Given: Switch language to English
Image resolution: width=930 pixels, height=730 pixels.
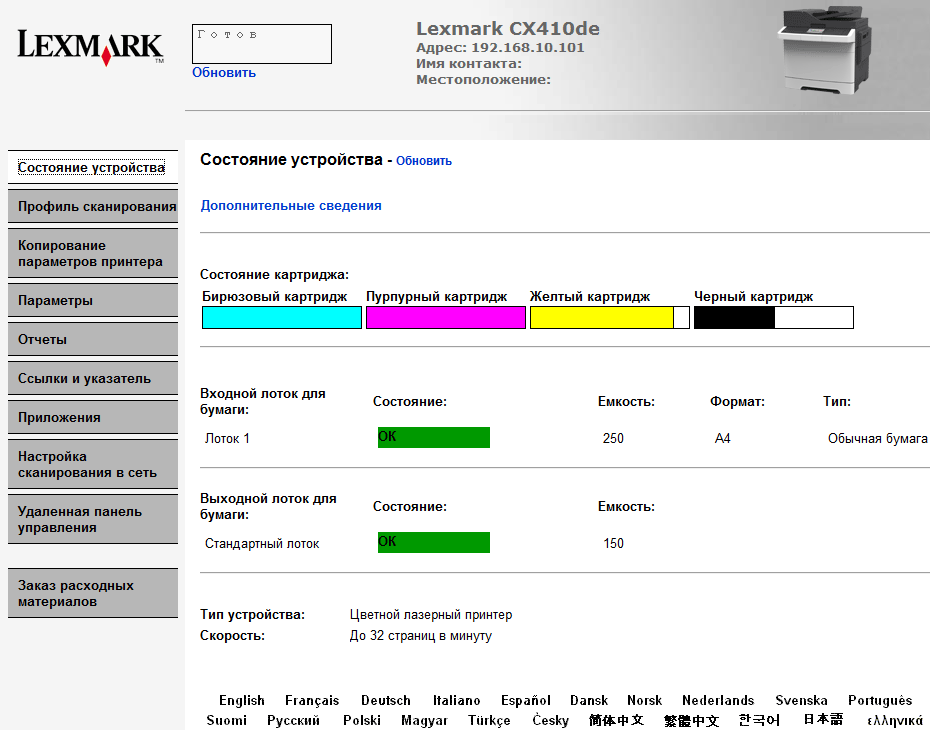Looking at the screenshot, I should [x=241, y=700].
